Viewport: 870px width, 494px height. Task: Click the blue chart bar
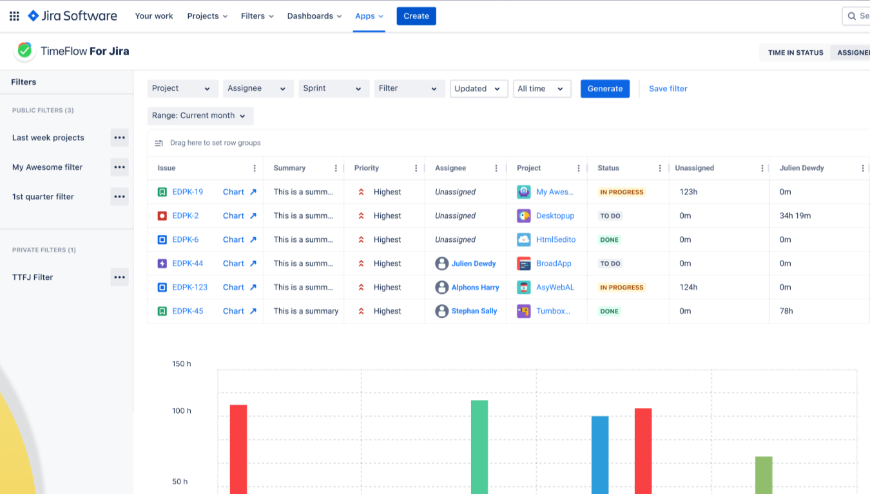[600, 455]
